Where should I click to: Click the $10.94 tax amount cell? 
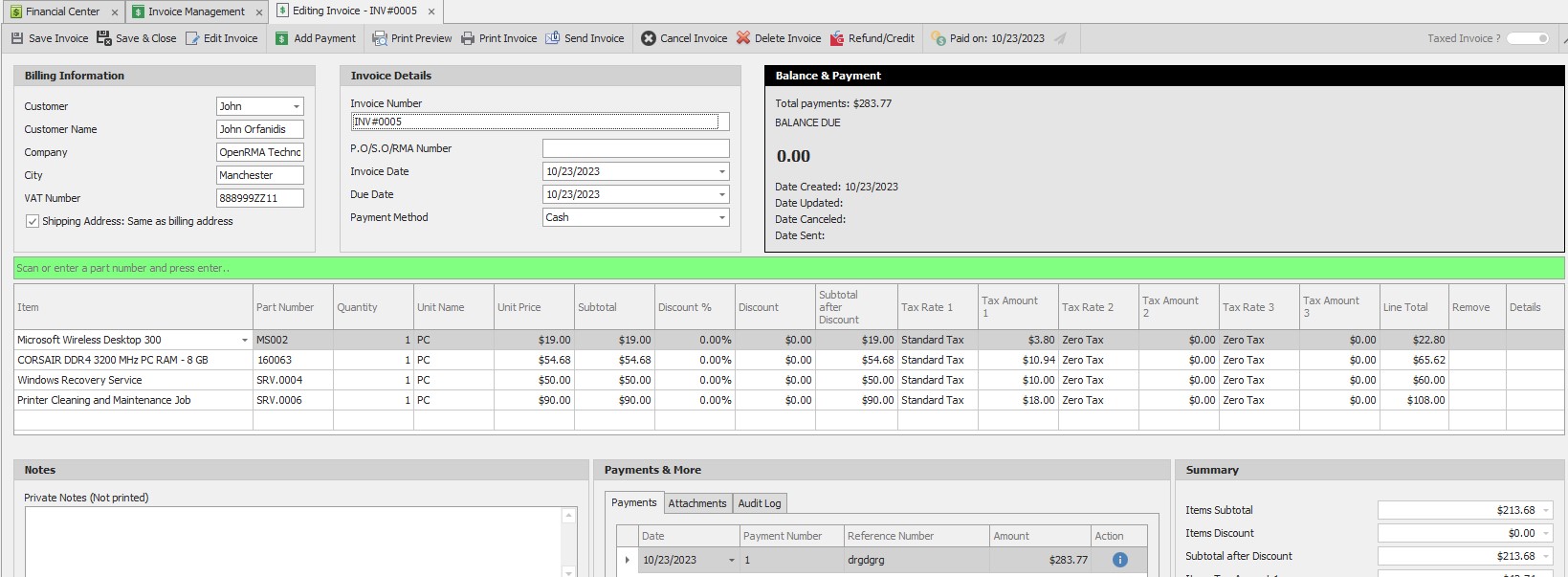(1018, 360)
